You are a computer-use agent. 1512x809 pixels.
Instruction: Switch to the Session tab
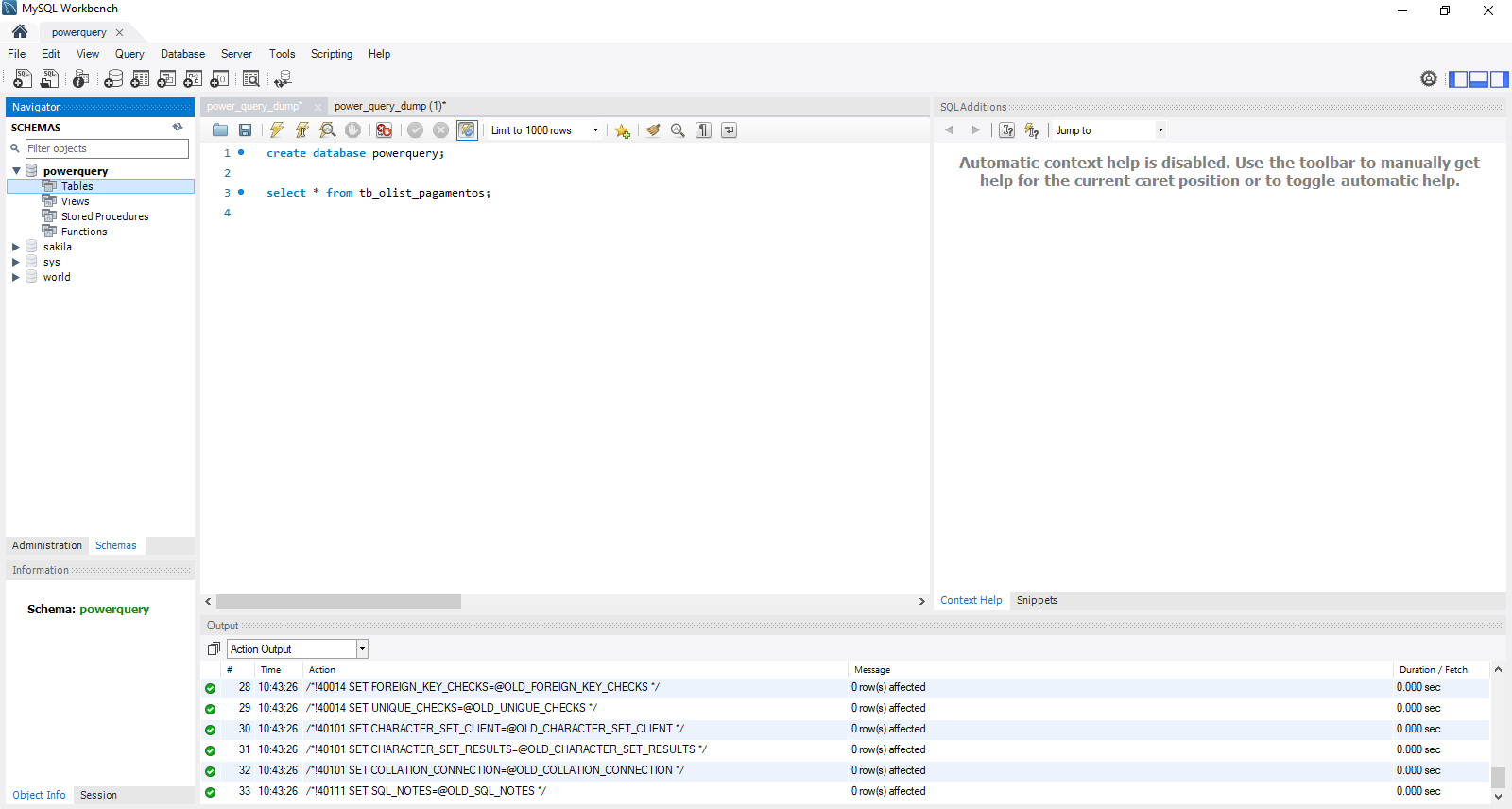(98, 795)
